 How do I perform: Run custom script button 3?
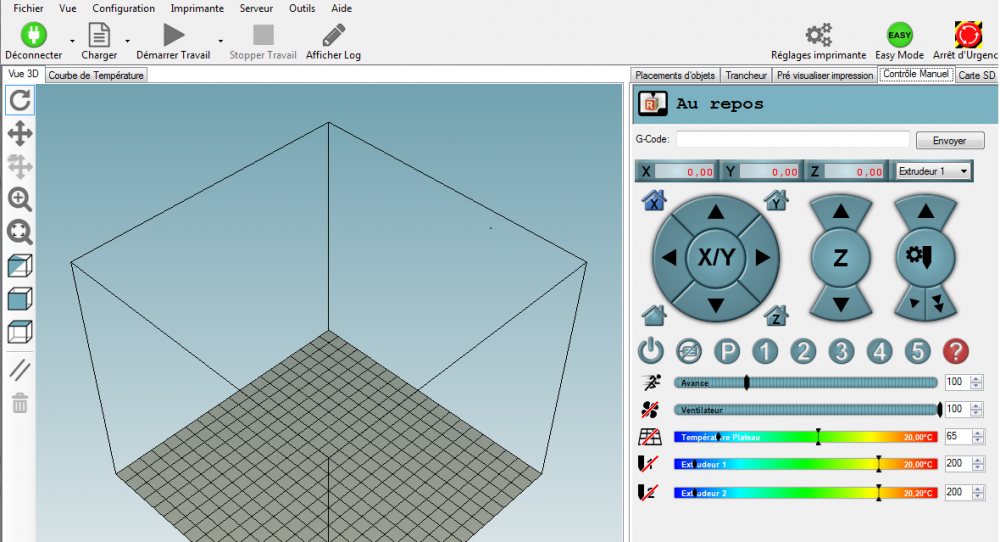(841, 351)
